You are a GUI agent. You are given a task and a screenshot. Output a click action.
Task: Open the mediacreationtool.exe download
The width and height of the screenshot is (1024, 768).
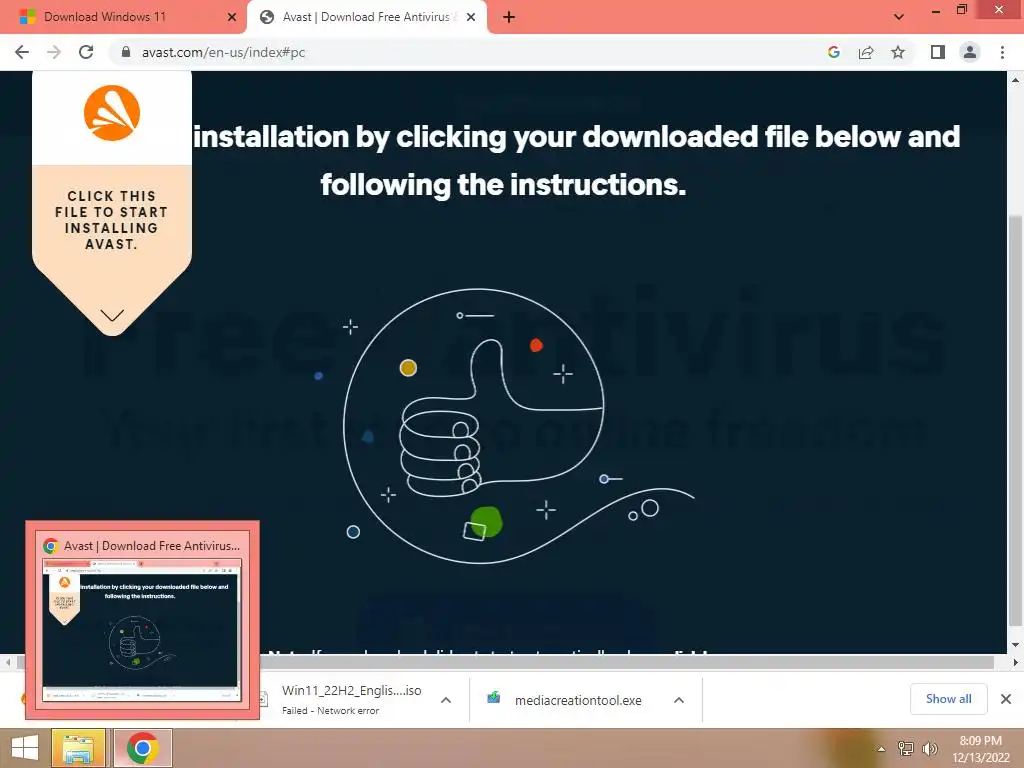pyautogui.click(x=578, y=700)
